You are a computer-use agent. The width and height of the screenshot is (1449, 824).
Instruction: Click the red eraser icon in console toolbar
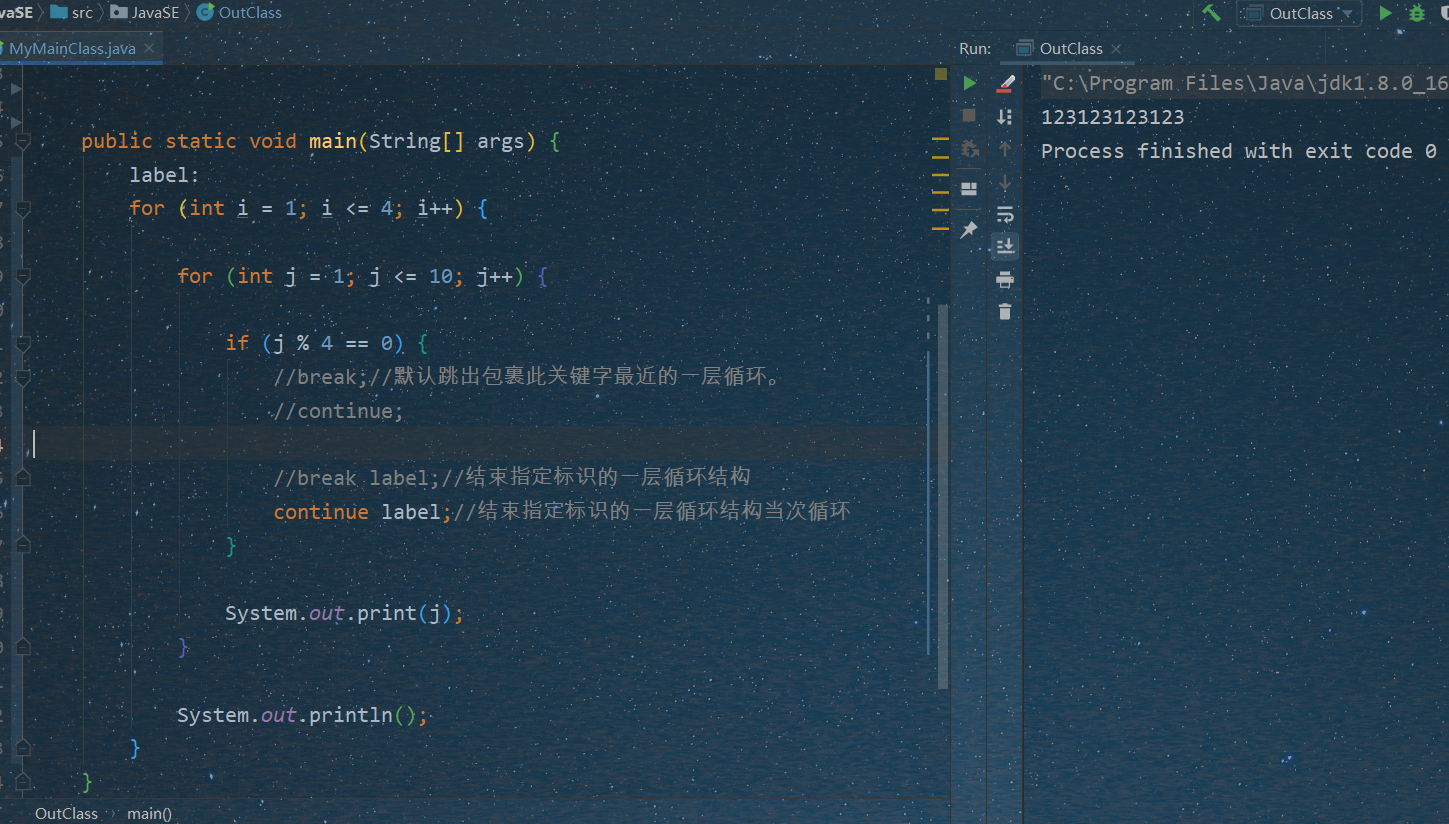pyautogui.click(x=1005, y=83)
